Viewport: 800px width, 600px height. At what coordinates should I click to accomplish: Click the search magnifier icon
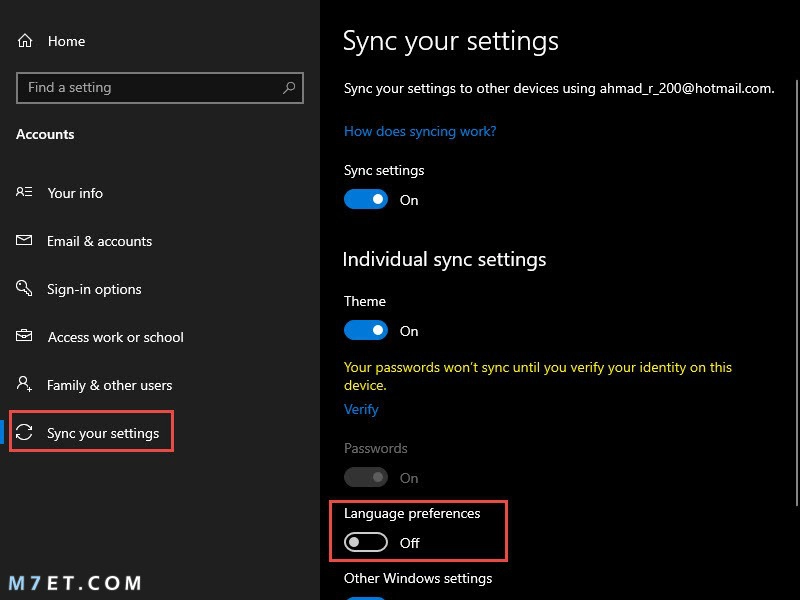click(289, 88)
